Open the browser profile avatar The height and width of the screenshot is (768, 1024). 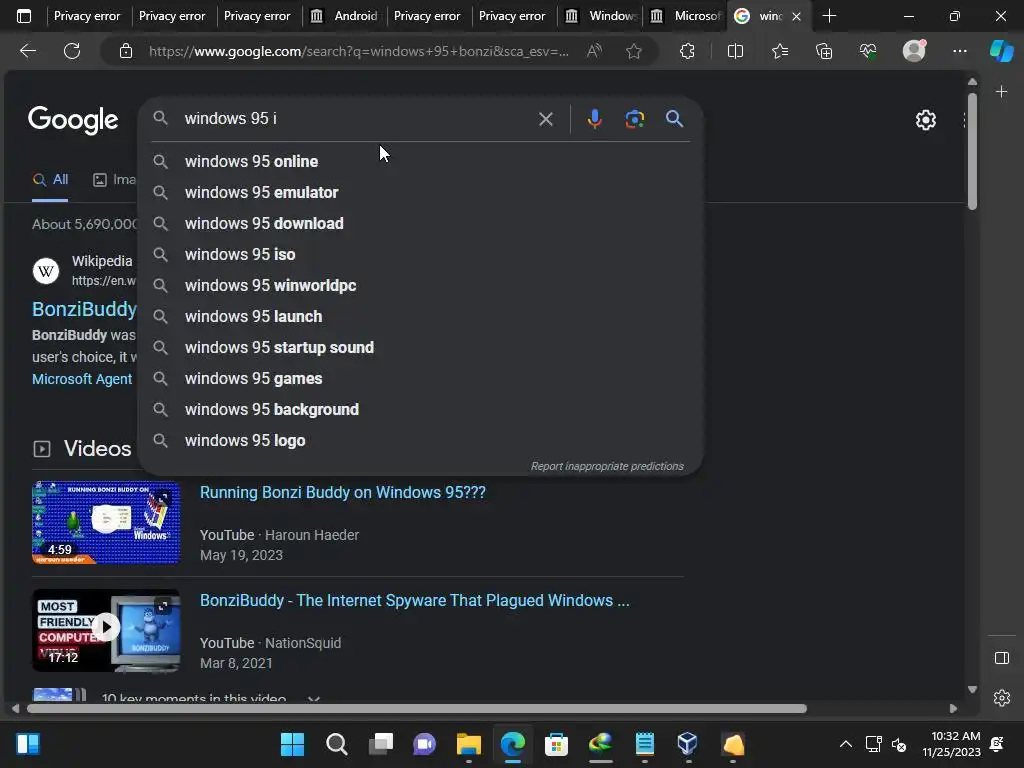coord(914,50)
